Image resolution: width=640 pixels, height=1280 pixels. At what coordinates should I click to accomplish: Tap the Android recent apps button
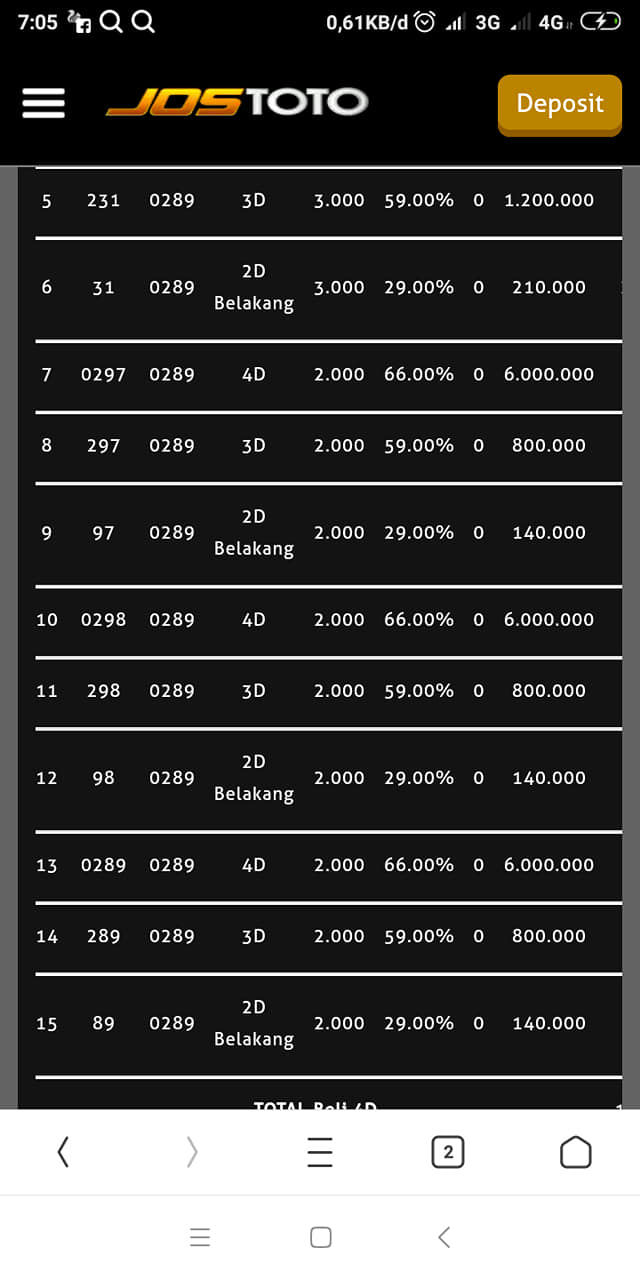tap(200, 1237)
